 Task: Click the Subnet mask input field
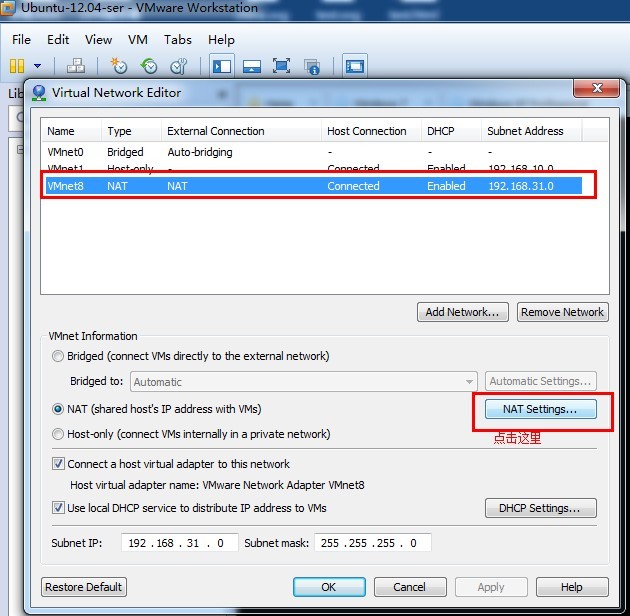coord(372,543)
